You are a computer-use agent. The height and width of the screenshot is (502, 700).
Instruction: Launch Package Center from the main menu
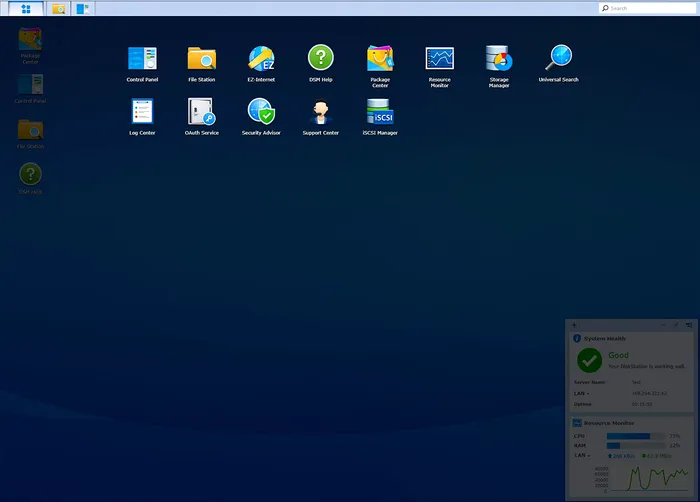(x=380, y=66)
